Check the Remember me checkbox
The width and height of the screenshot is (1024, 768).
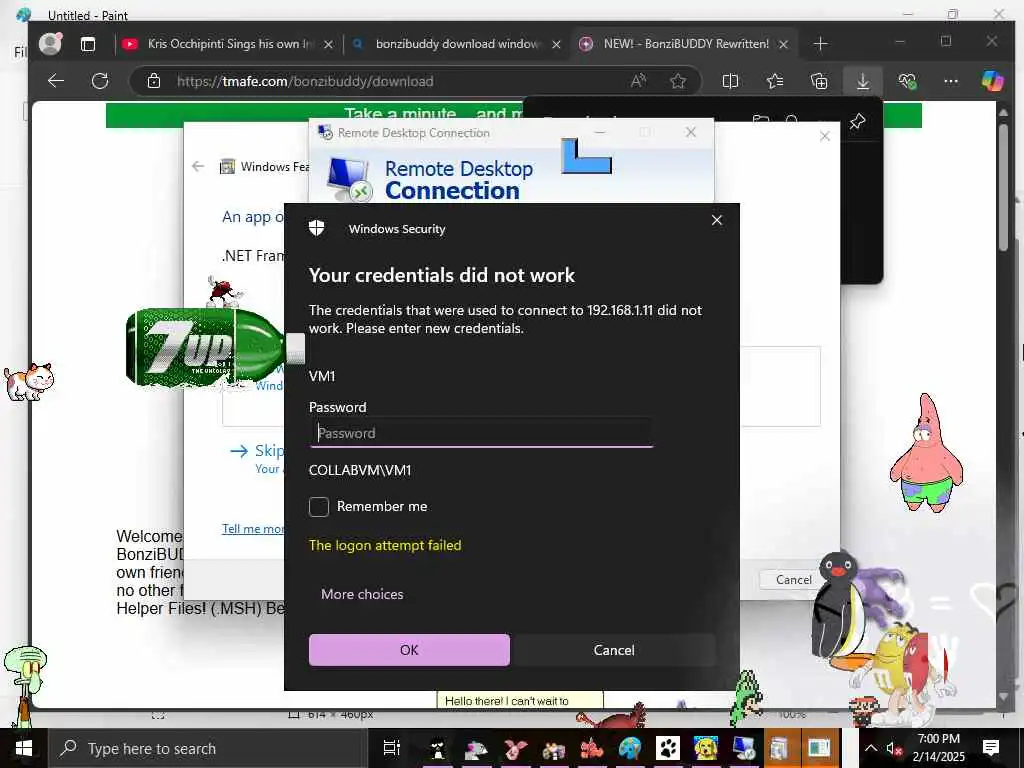click(319, 507)
